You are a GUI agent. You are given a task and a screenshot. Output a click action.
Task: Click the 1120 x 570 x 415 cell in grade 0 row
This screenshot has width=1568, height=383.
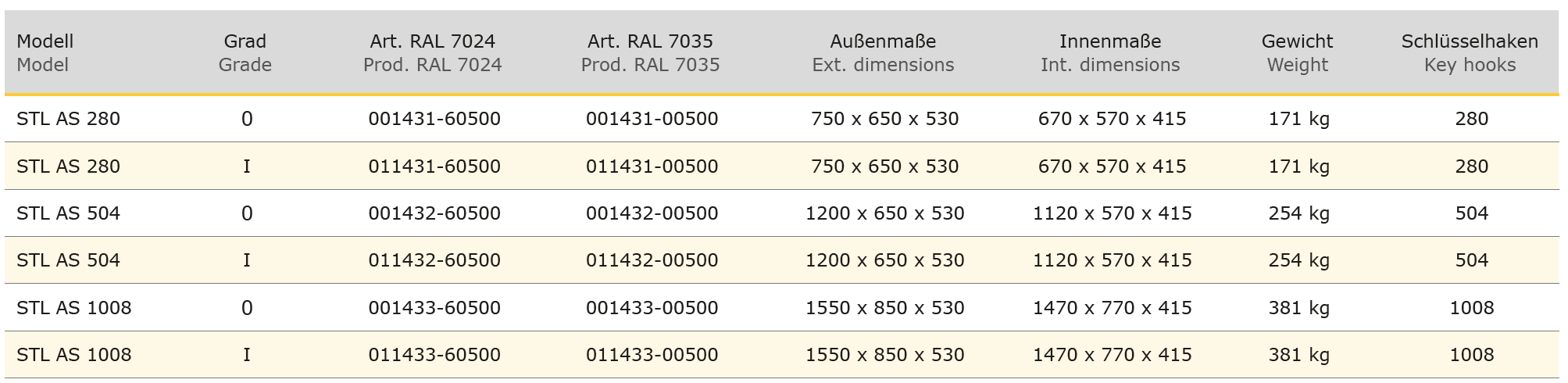coord(1113,213)
